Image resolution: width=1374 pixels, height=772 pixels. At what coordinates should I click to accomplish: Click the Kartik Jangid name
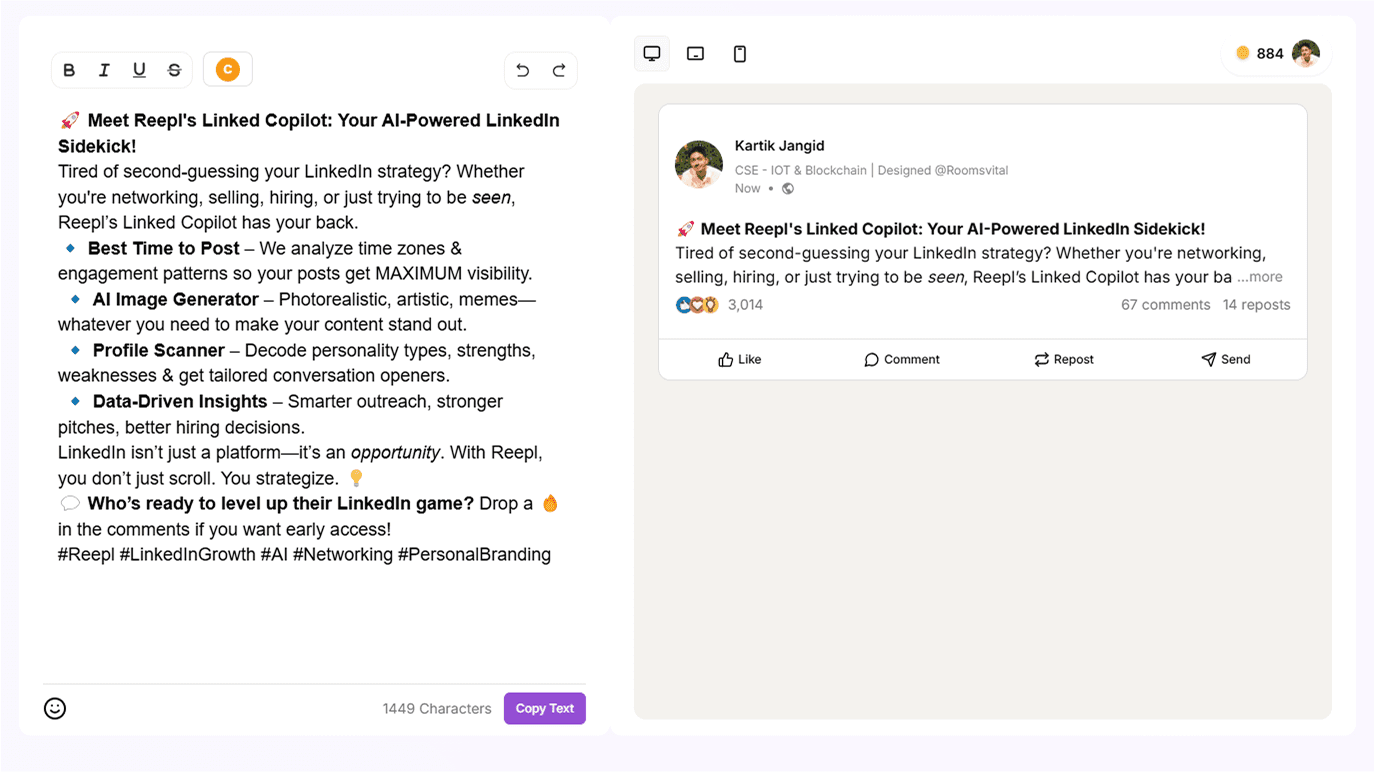pyautogui.click(x=779, y=146)
